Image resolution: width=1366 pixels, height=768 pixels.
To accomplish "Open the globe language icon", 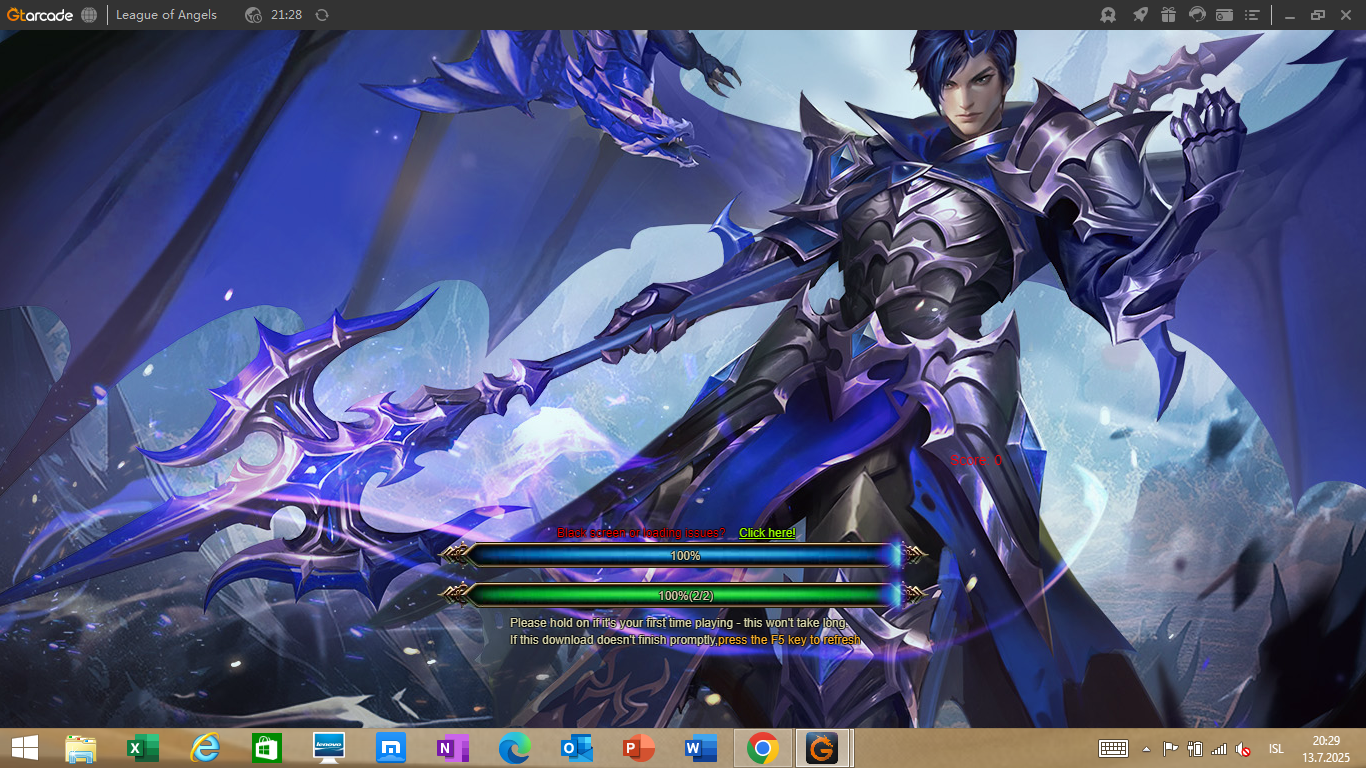I will click(x=89, y=15).
